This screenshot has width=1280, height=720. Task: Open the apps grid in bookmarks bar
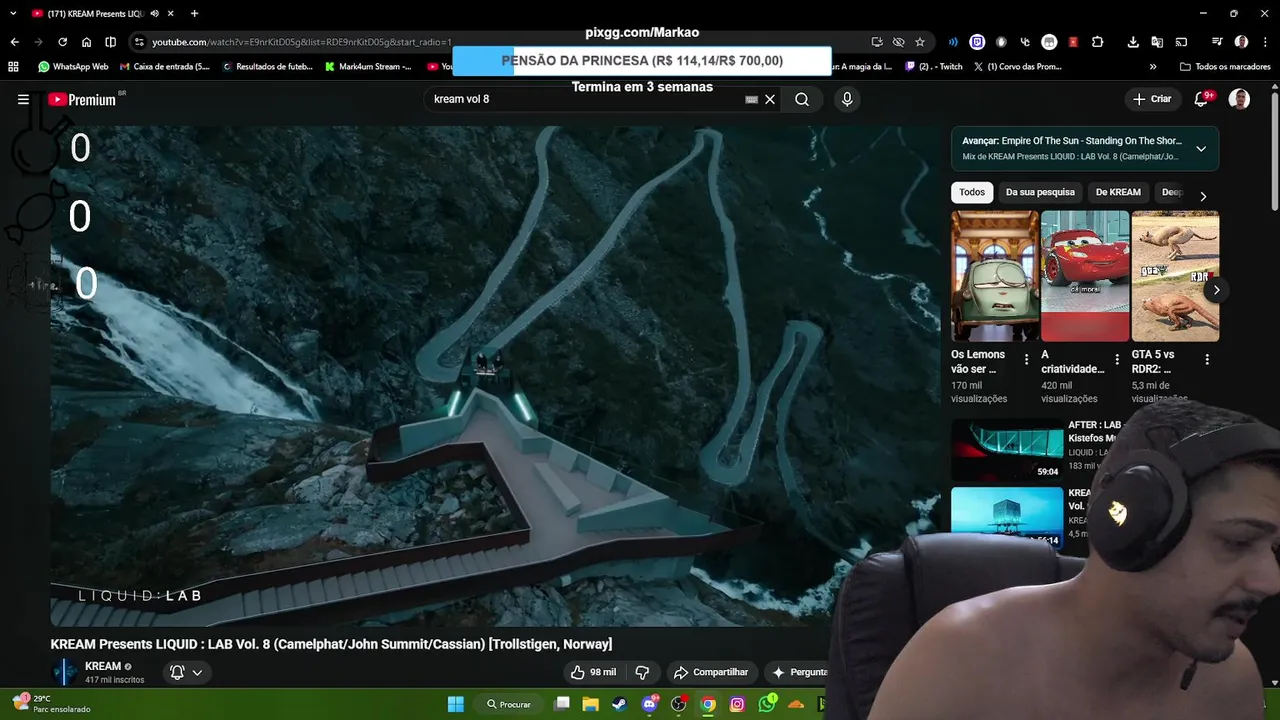point(13,67)
